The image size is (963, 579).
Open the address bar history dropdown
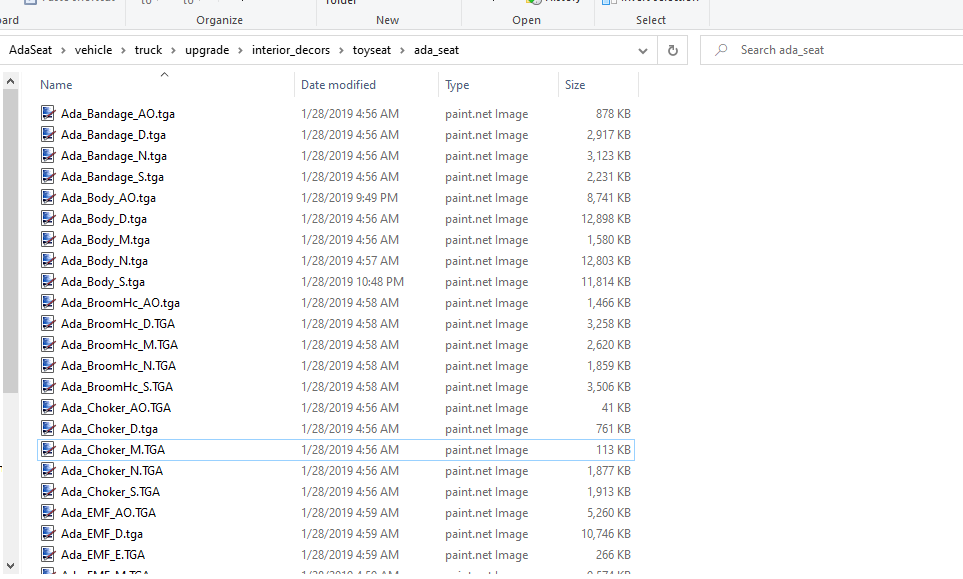pos(643,50)
